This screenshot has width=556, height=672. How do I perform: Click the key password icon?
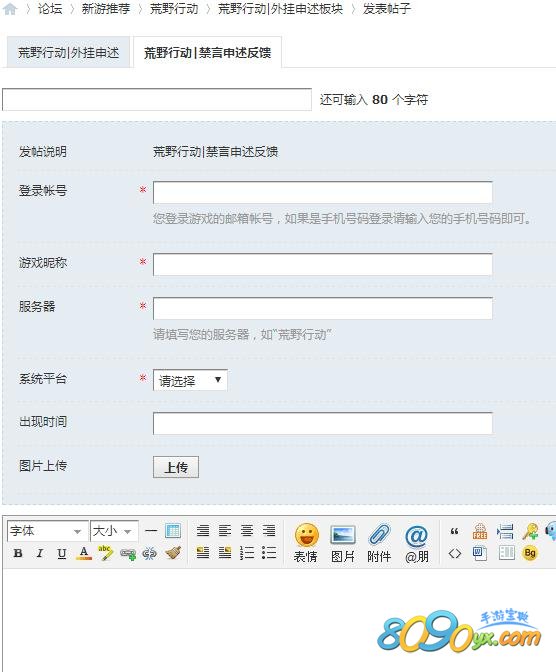coord(530,531)
